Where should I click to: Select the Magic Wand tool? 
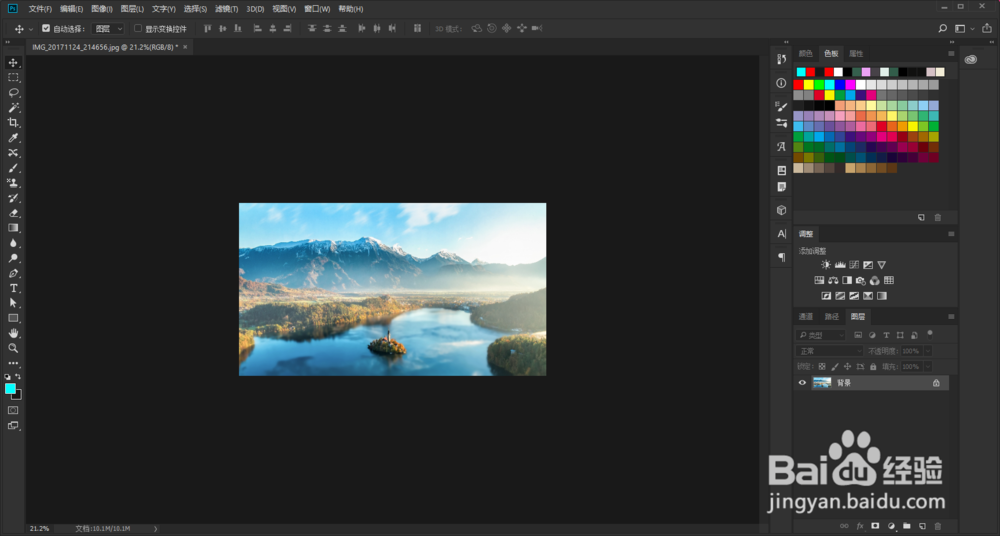coord(13,108)
